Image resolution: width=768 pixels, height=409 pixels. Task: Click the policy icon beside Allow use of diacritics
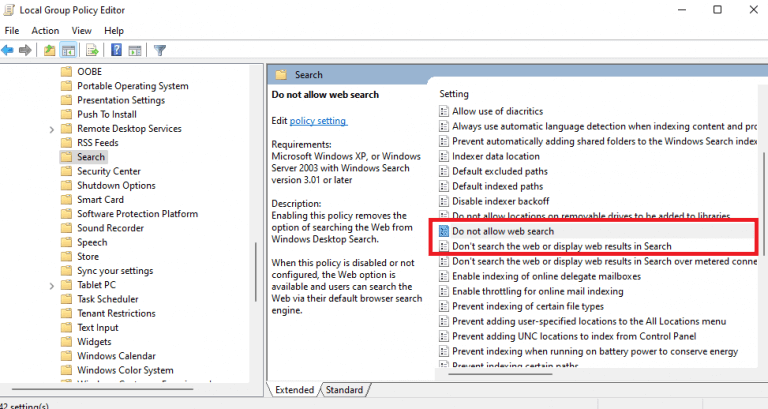coord(444,111)
